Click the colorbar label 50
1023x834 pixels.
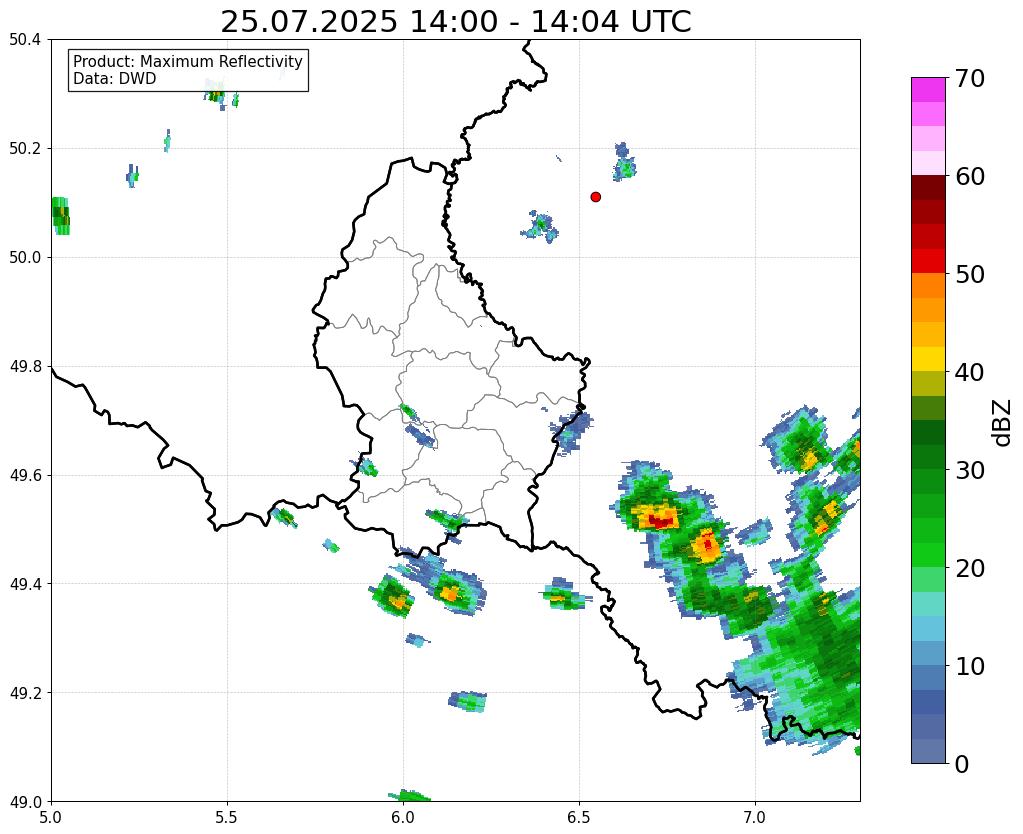coord(970,274)
